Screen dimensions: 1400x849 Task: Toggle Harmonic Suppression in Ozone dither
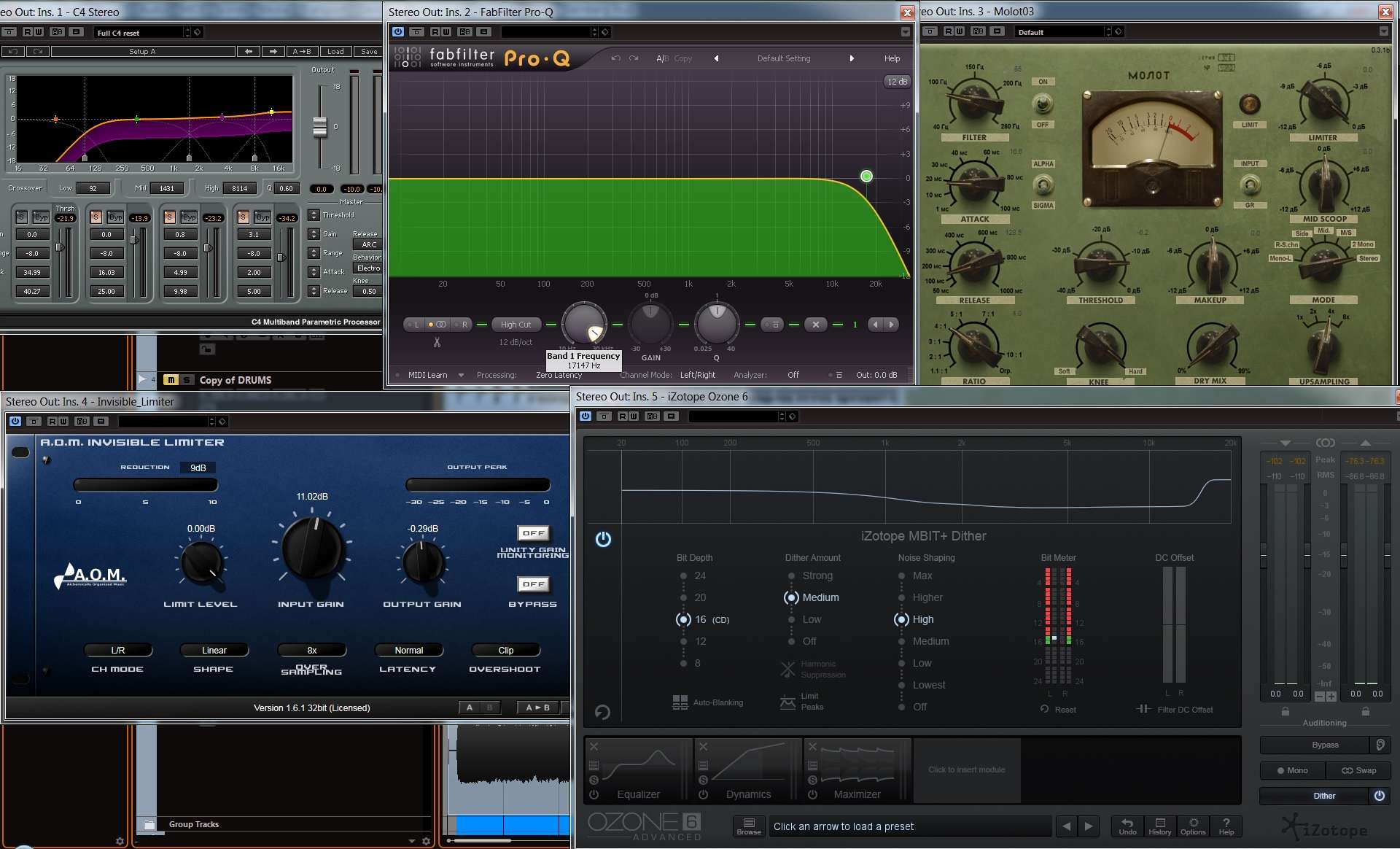[x=787, y=669]
